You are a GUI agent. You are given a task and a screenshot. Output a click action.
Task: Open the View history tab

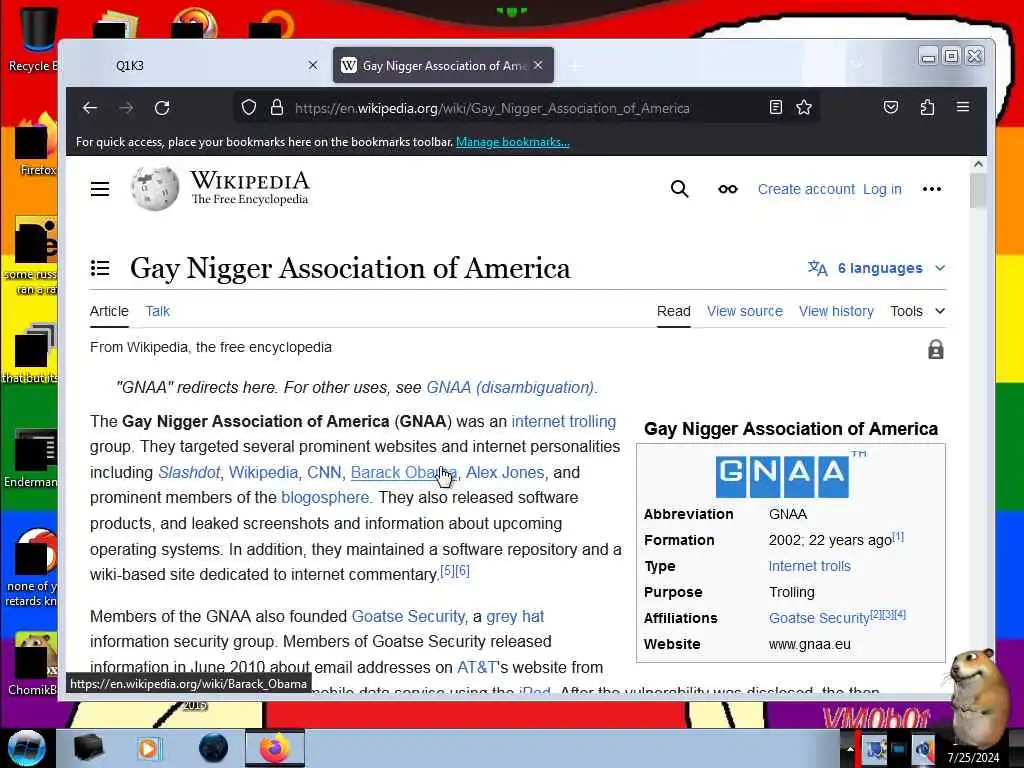pos(836,312)
